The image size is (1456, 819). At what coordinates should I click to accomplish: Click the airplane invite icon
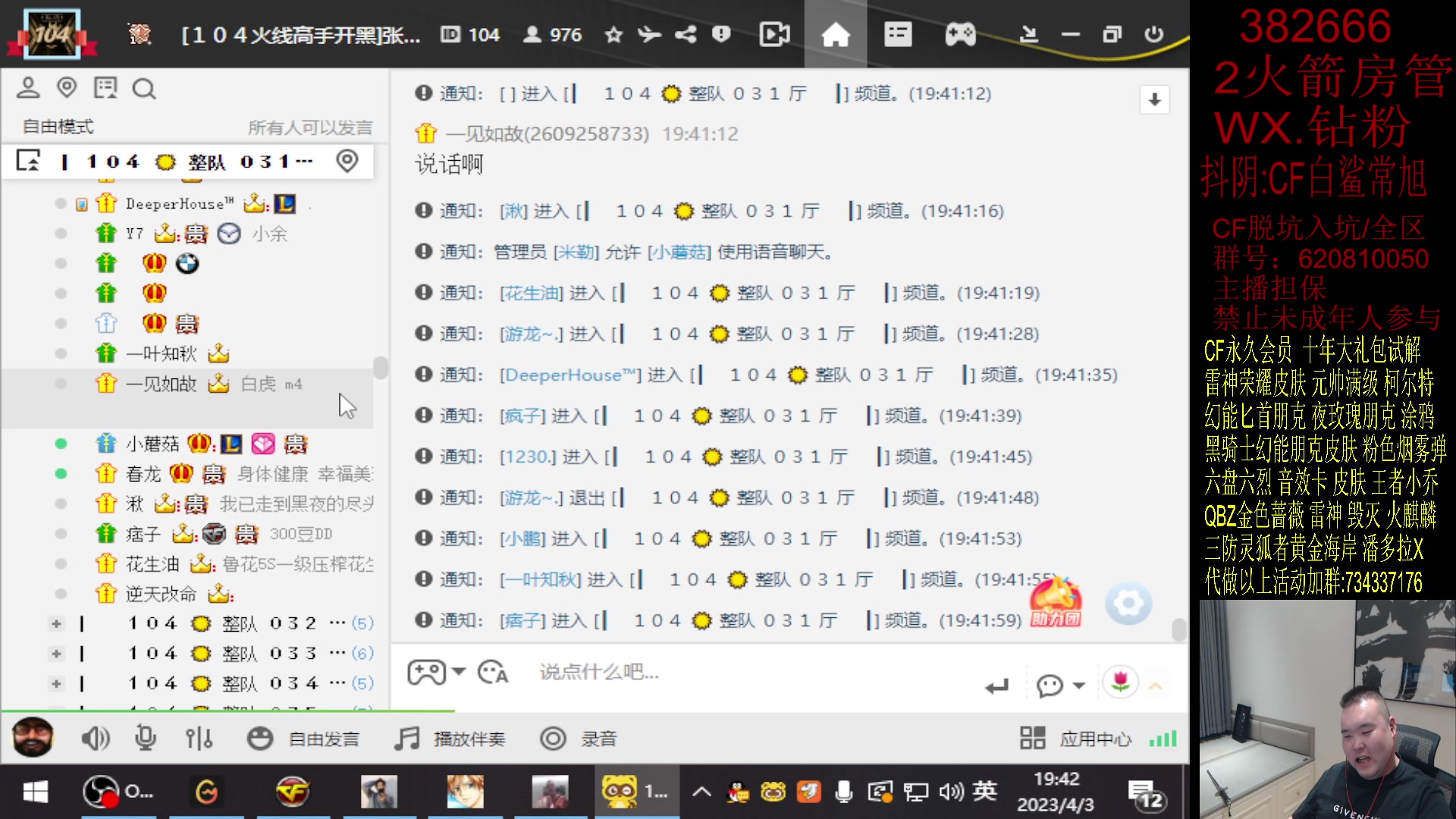(649, 34)
